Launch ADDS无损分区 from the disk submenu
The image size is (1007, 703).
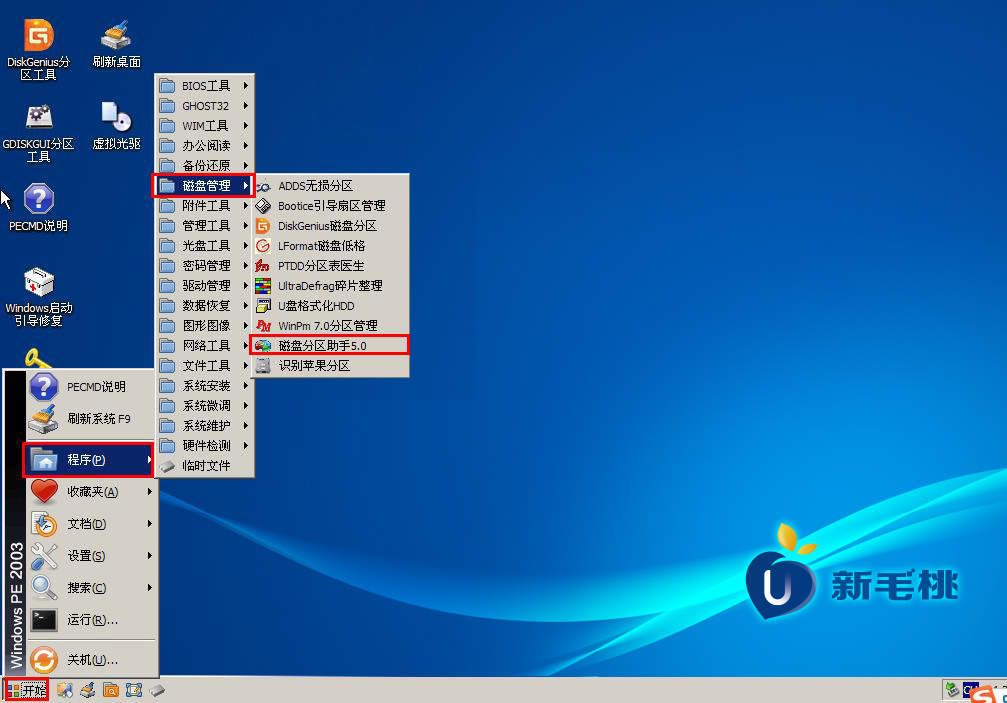(x=330, y=186)
